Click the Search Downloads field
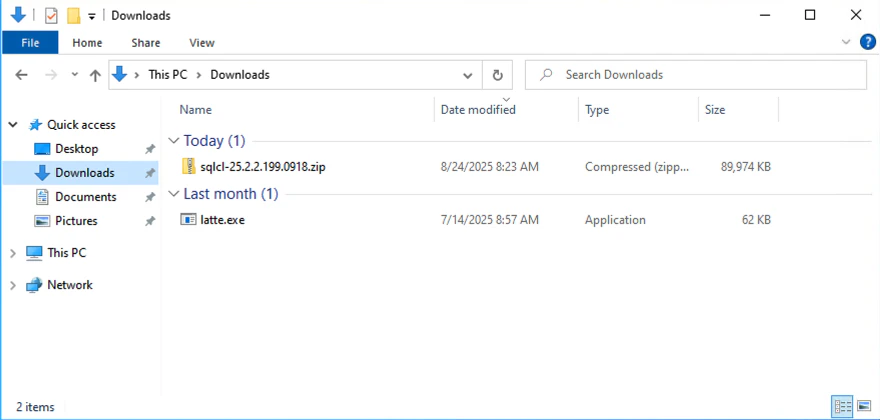 [696, 75]
